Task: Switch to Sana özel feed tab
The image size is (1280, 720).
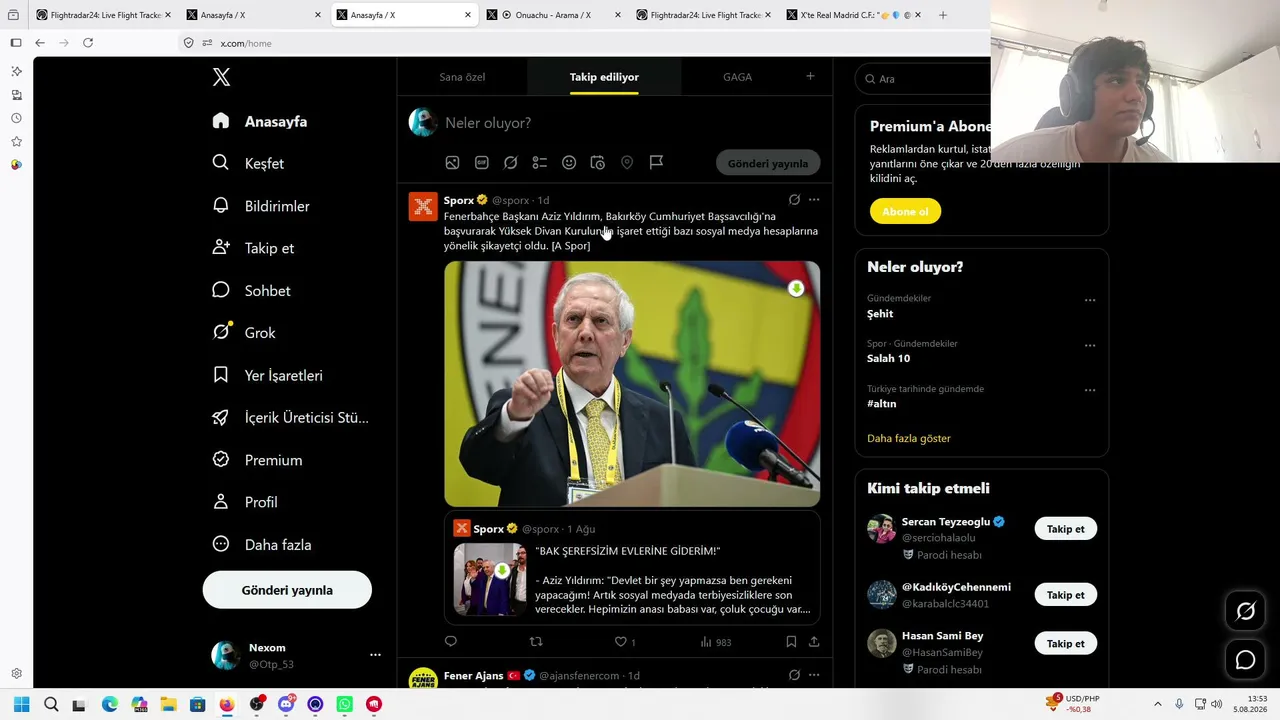Action: [462, 77]
